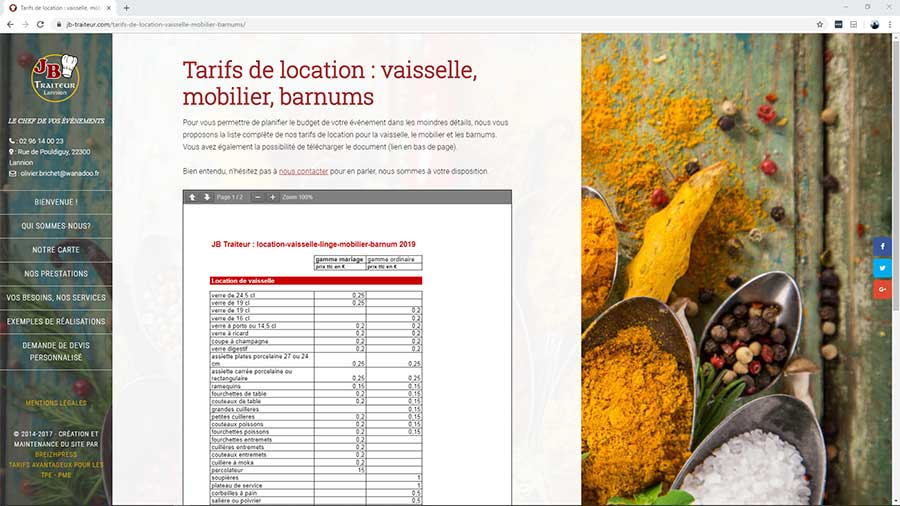Open the Chrome three-dot menu
Screen dimensions: 900x506
click(x=890, y=25)
